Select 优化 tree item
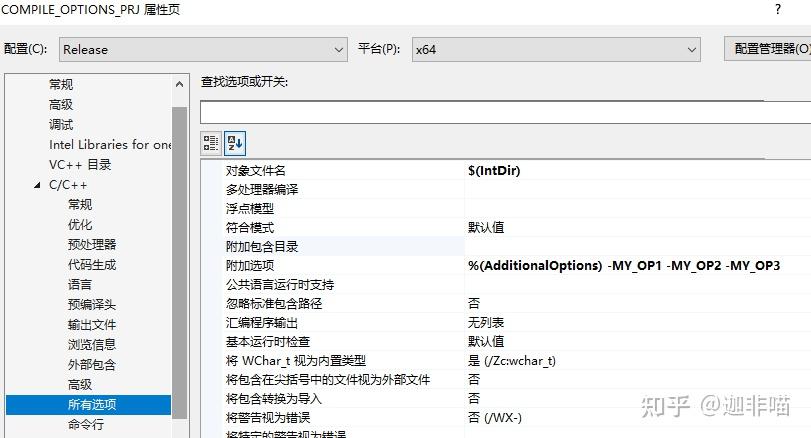The height and width of the screenshot is (438, 811). 80,225
